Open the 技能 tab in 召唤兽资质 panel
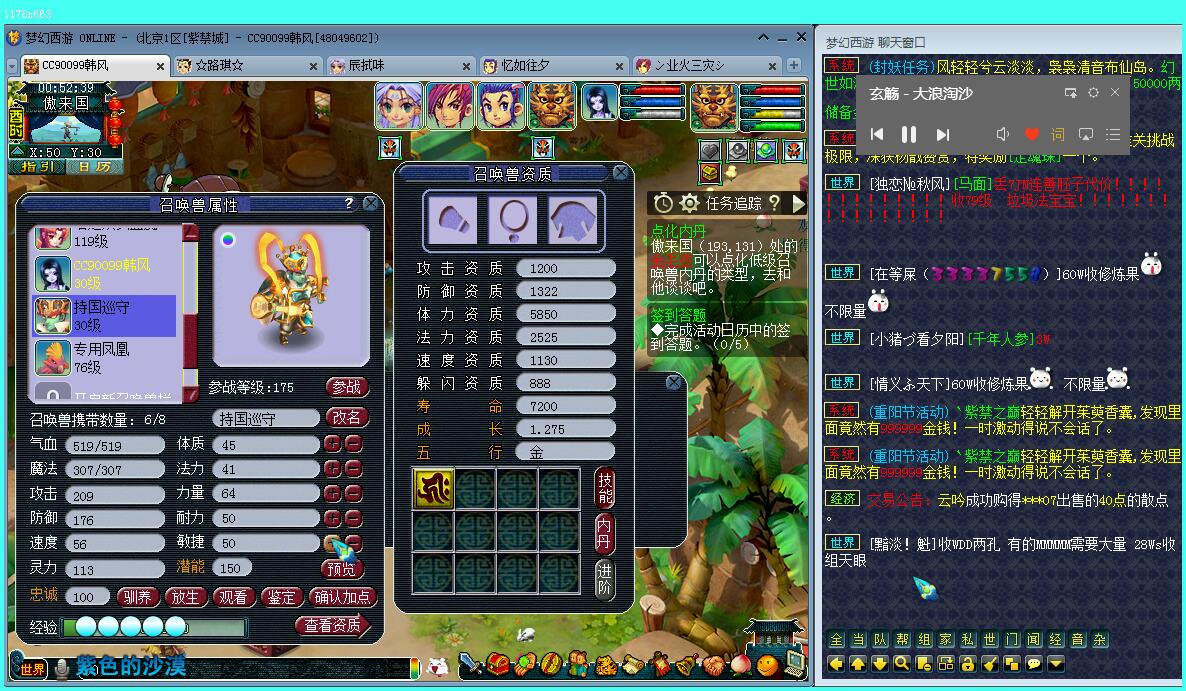1186x691 pixels. (605, 488)
